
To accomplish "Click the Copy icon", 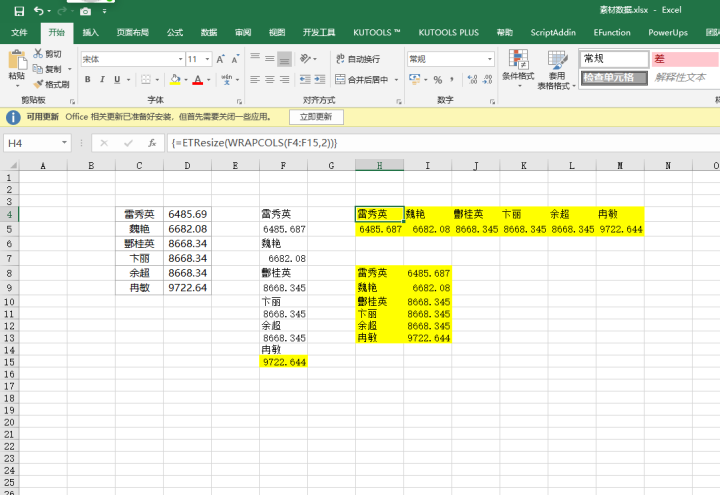I will click(38, 69).
